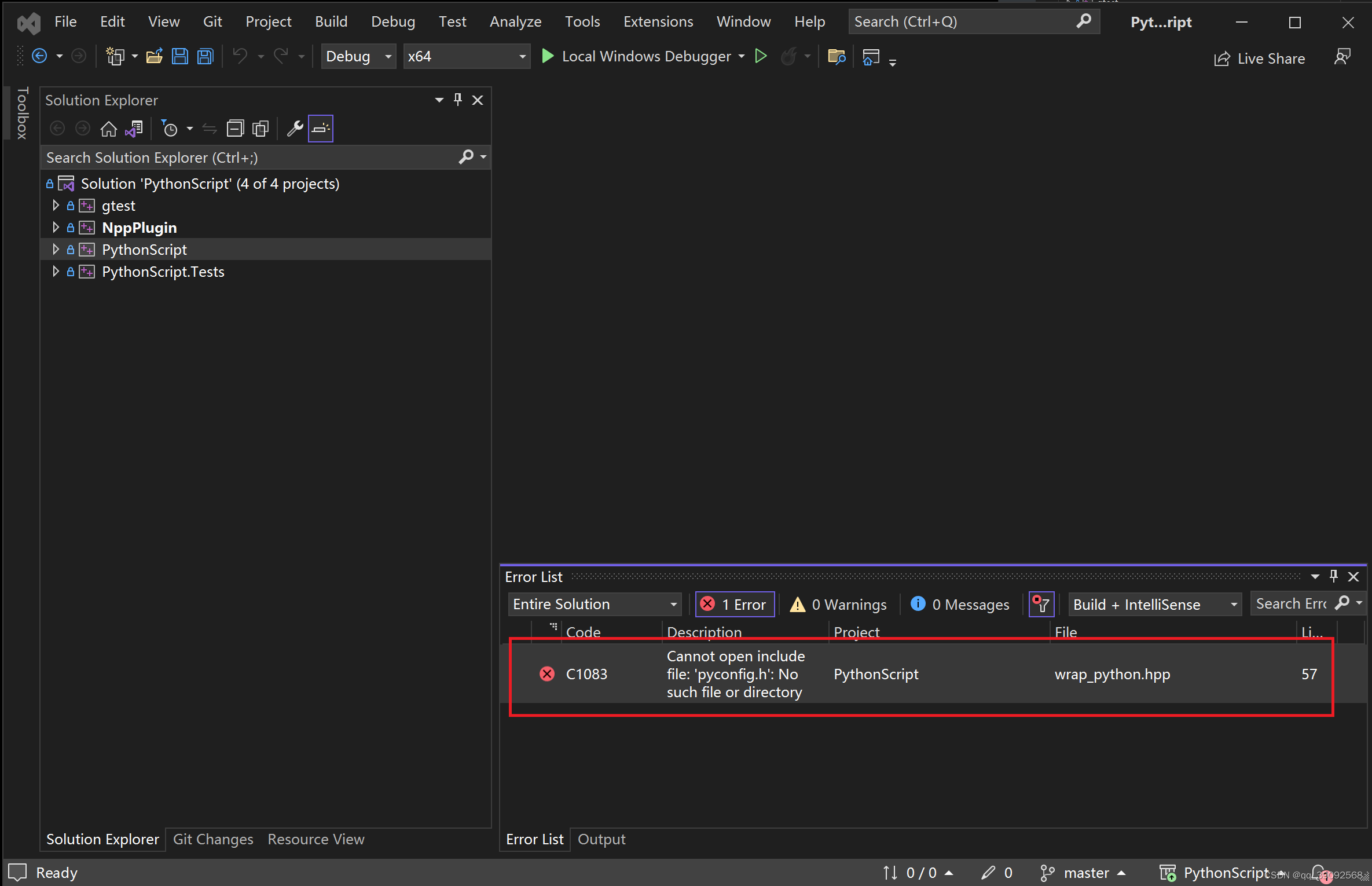
Task: Click Find in Files toolbar icon
Action: [x=837, y=57]
